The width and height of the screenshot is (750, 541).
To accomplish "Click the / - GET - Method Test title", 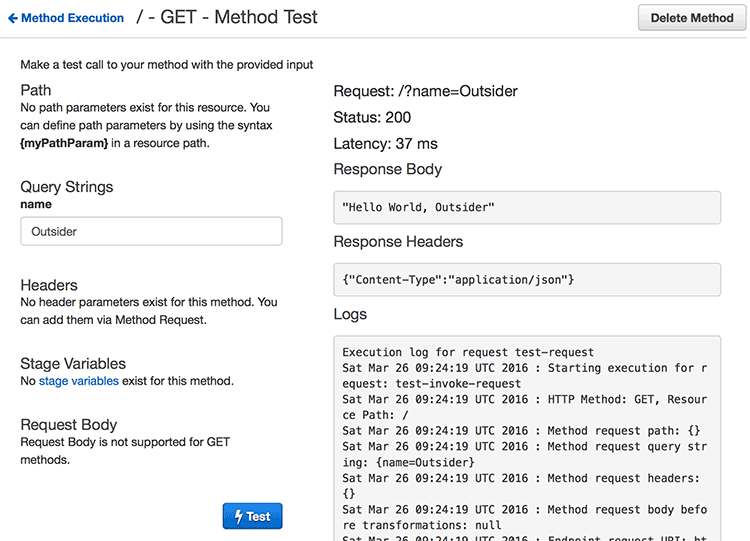I will [227, 17].
